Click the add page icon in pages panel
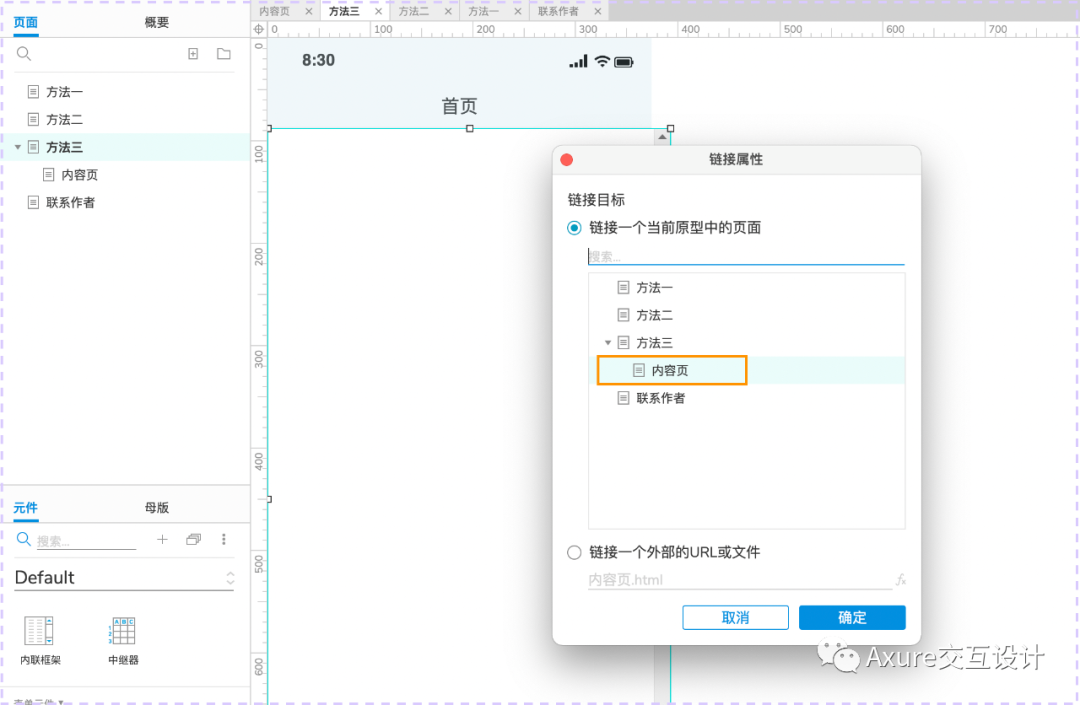This screenshot has width=1080, height=705. (x=193, y=53)
